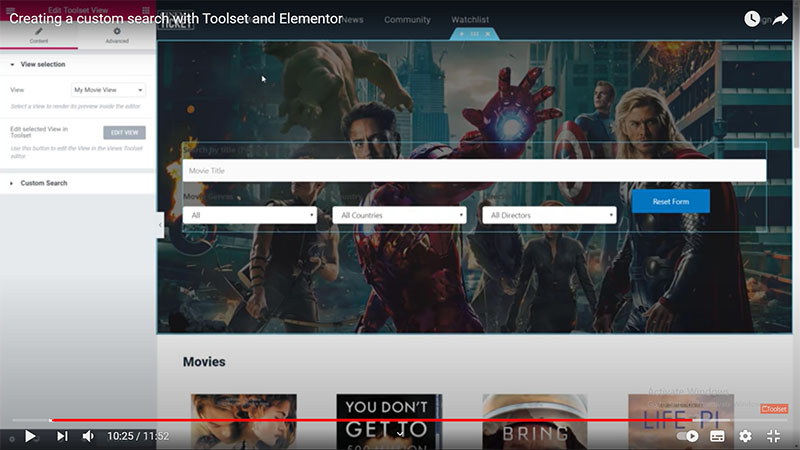
Task: Collapse the Elementor side panel handle
Action: pyautogui.click(x=160, y=225)
